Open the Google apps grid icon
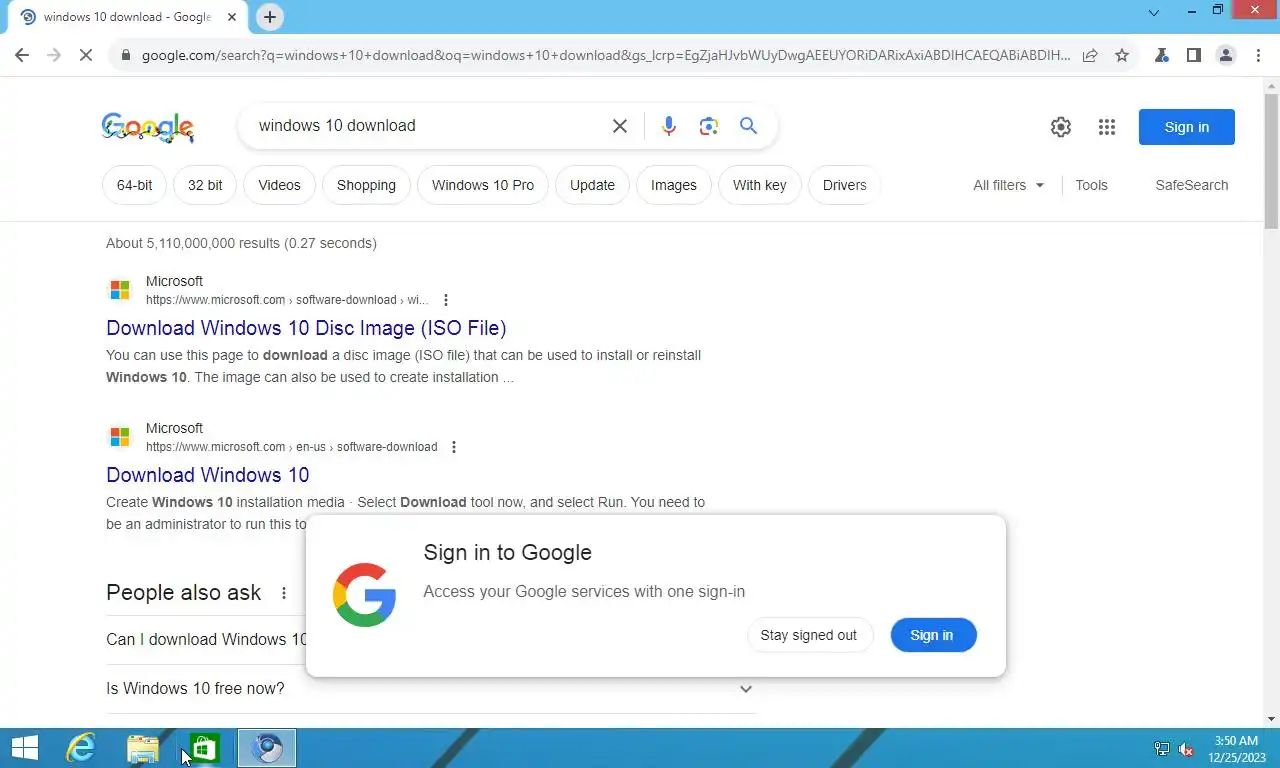Screen dimensions: 1280x768 pyautogui.click(x=1106, y=127)
